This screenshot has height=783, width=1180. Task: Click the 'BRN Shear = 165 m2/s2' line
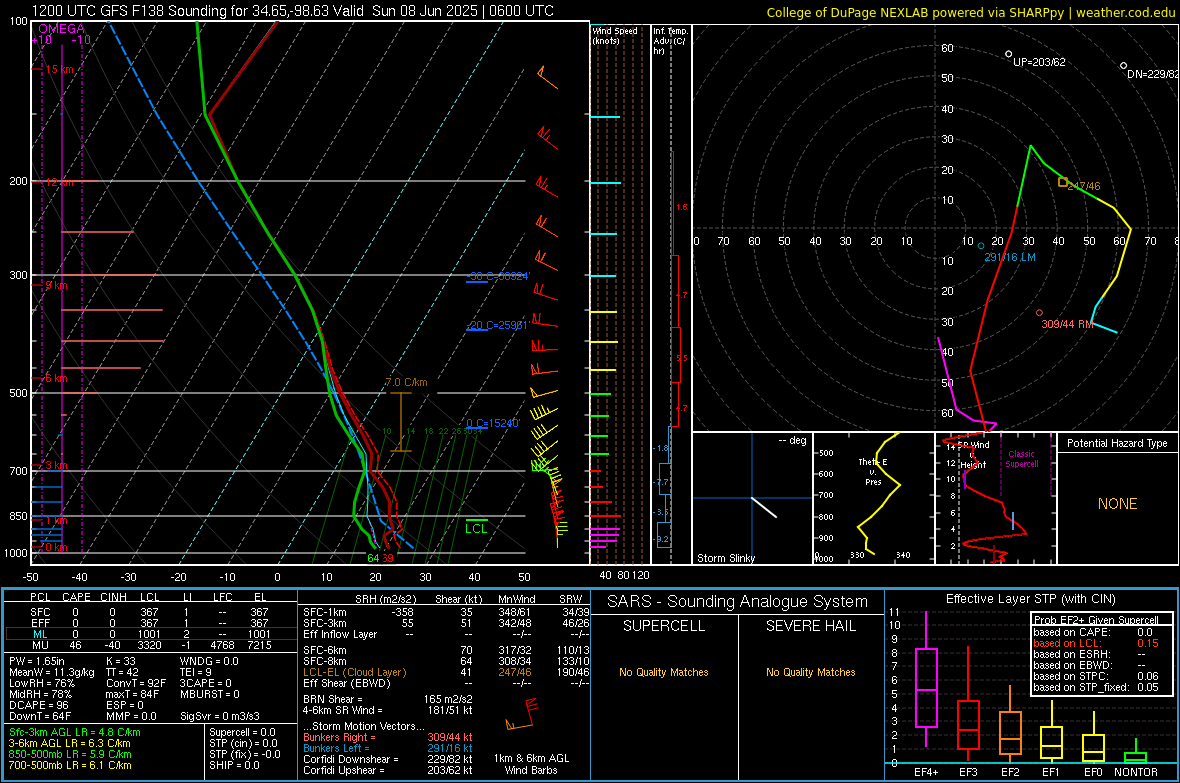click(x=388, y=699)
